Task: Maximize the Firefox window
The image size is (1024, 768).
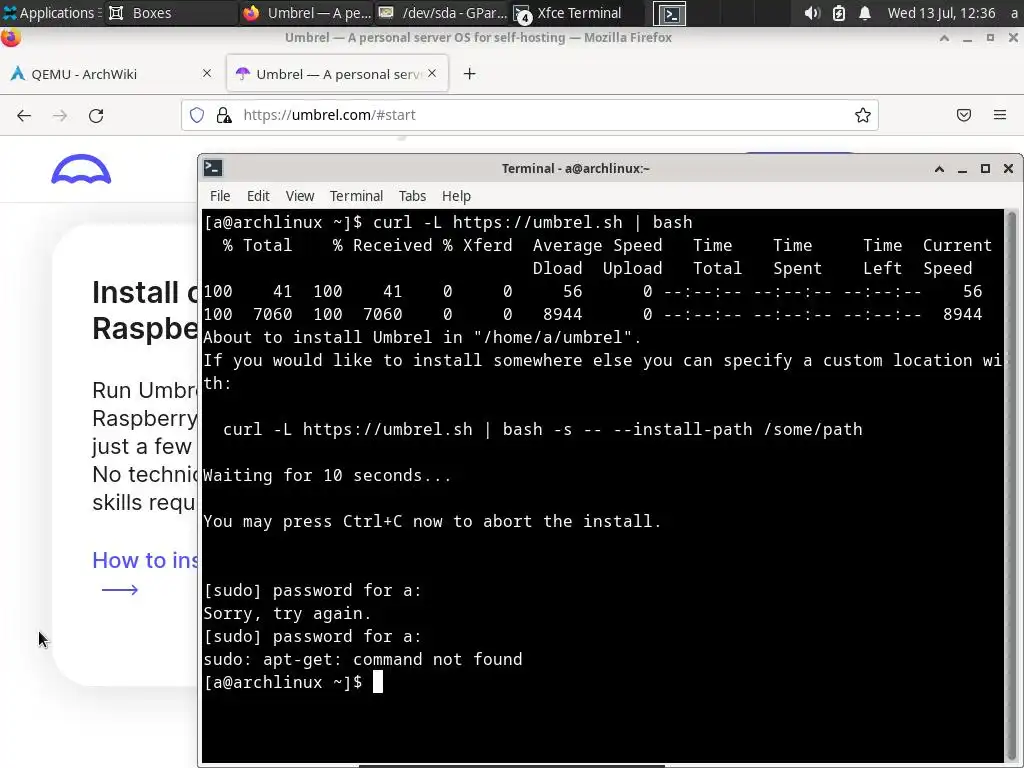Action: pos(990,38)
